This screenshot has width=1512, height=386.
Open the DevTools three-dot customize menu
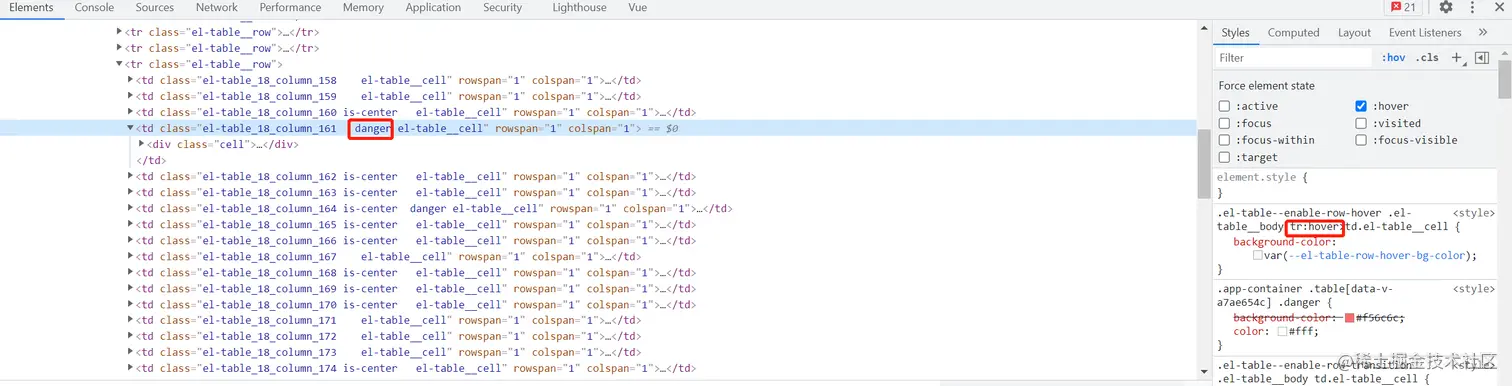click(x=1472, y=7)
